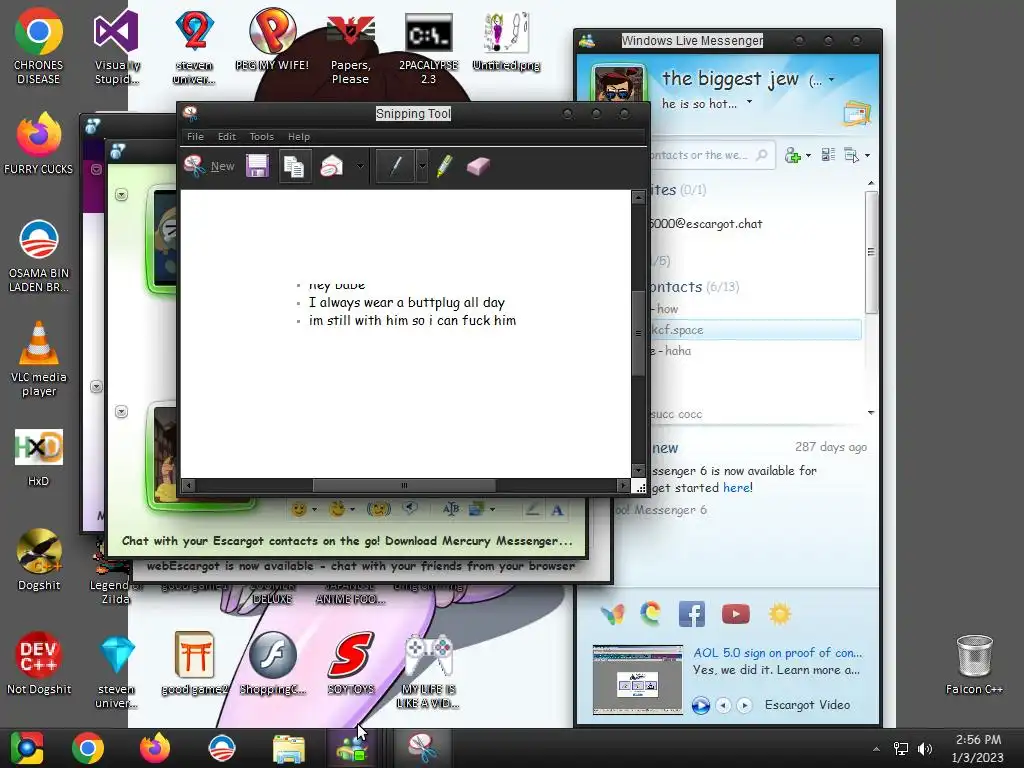Click contact list layout icon in Messenger
This screenshot has height=768, width=1024.
click(x=828, y=155)
